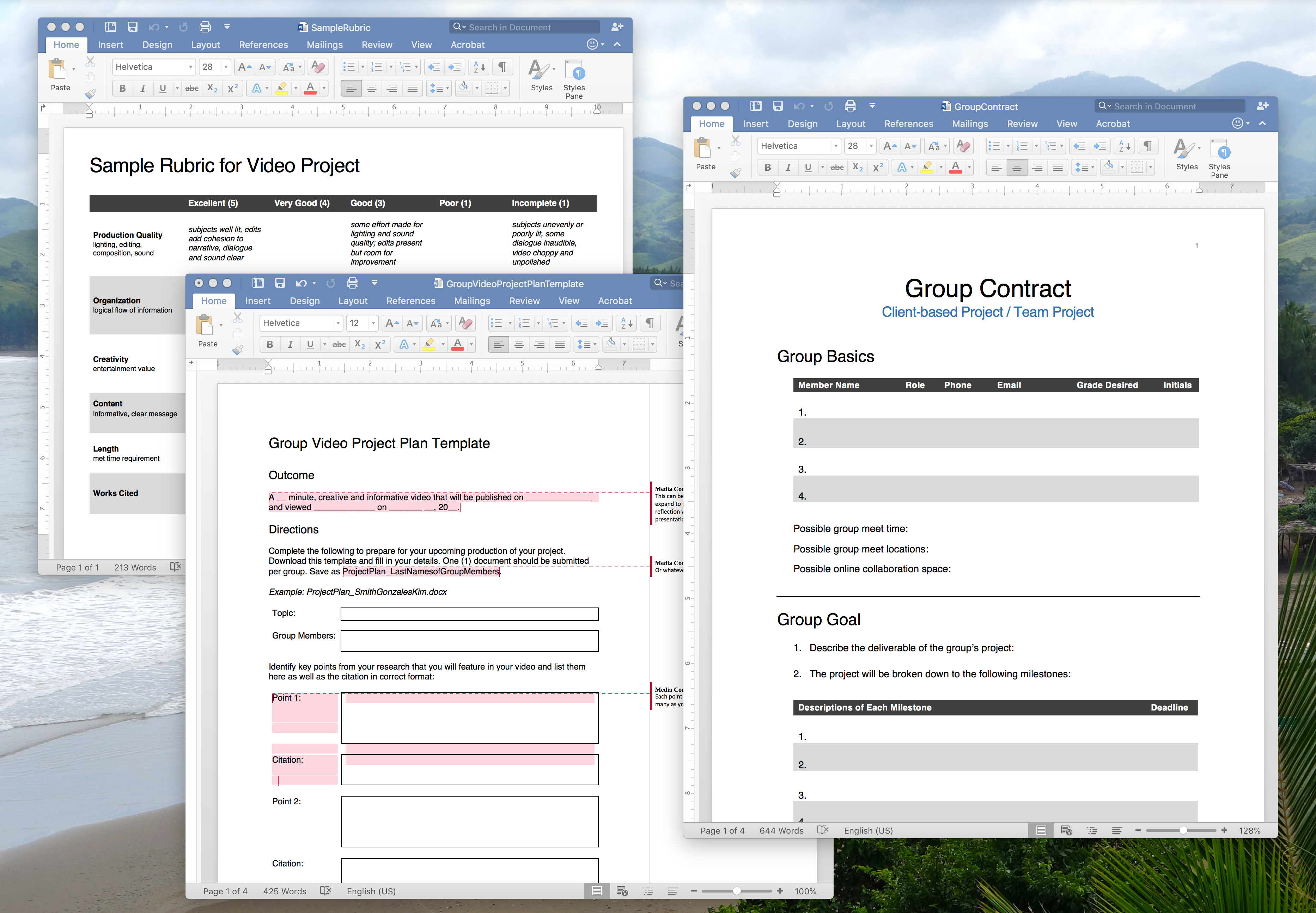This screenshot has width=1316, height=913.
Task: Click zoom out minus in GroupVideoProjectPlanTemplate status bar
Action: pos(694,891)
